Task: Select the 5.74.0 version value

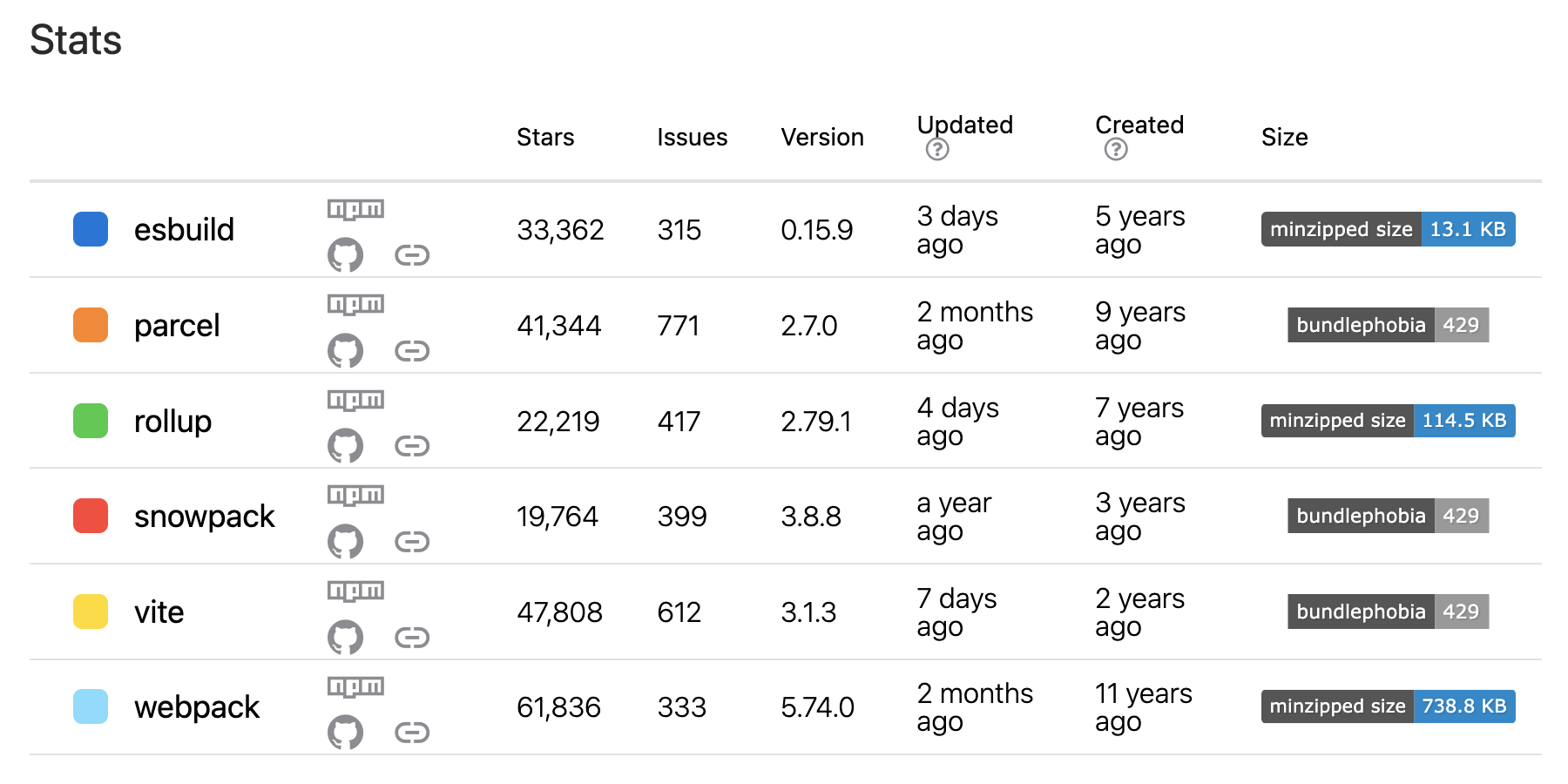Action: click(817, 707)
